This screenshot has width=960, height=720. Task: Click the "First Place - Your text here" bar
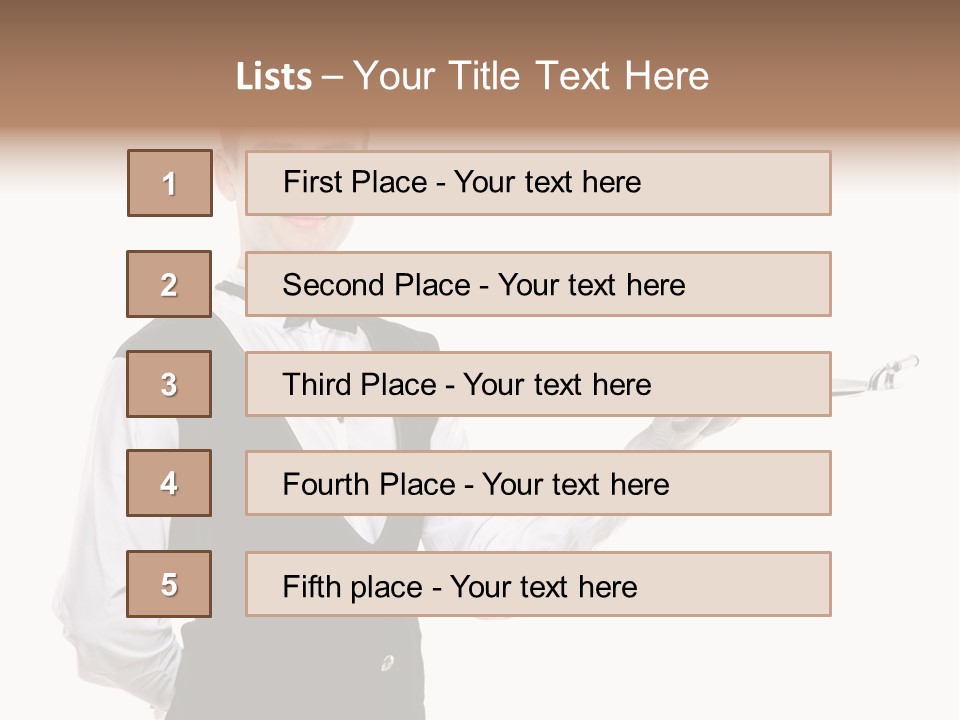pos(538,183)
